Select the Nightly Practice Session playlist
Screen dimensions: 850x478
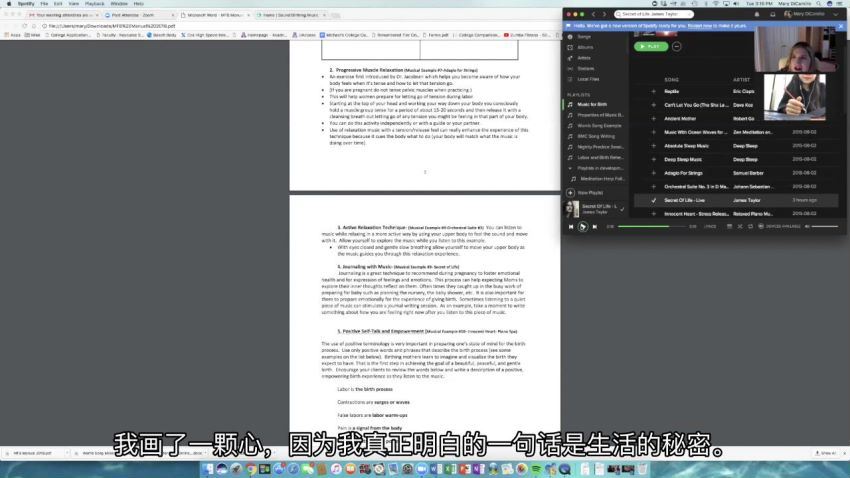point(600,147)
